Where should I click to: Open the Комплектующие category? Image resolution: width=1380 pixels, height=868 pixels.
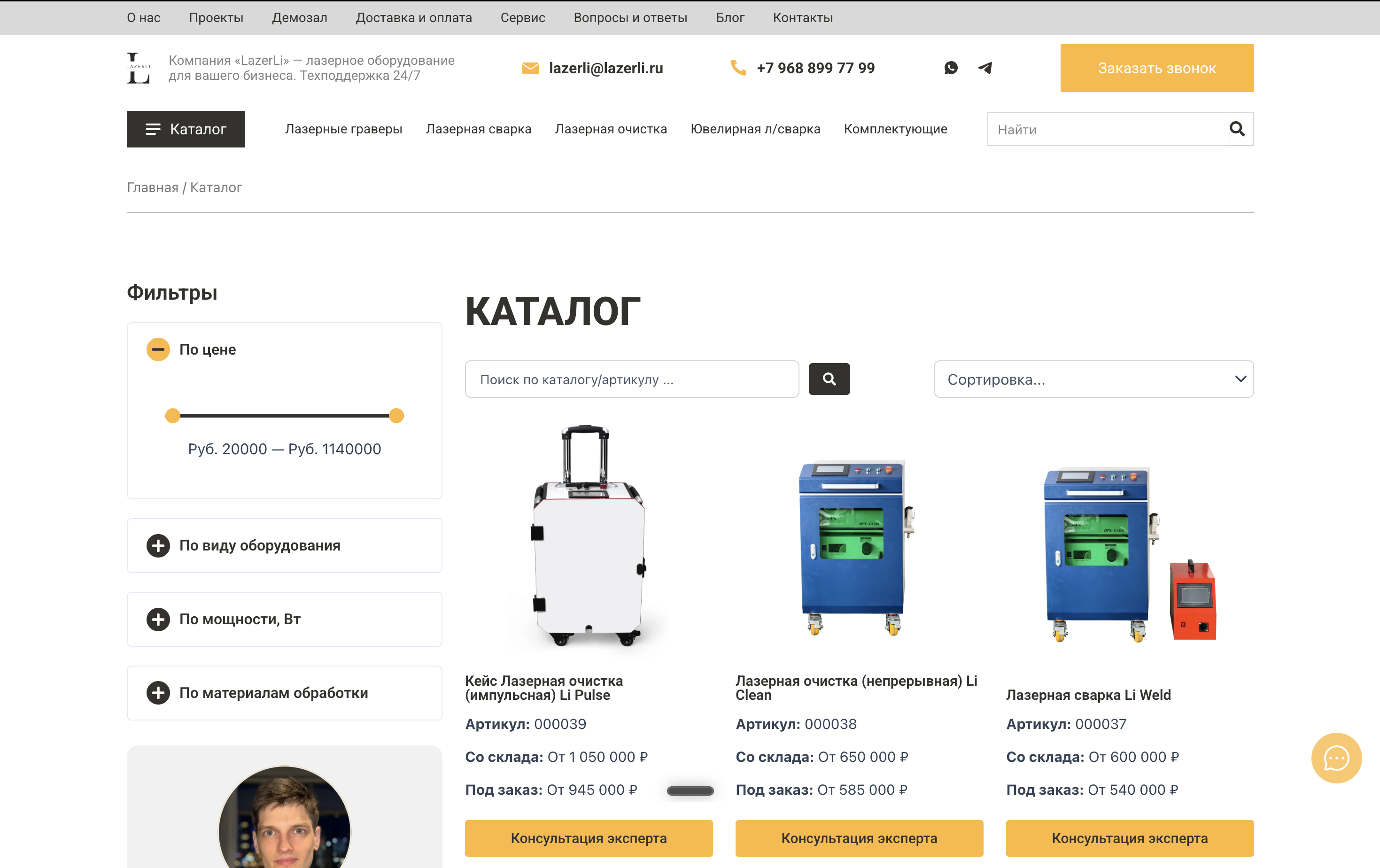pyautogui.click(x=895, y=129)
